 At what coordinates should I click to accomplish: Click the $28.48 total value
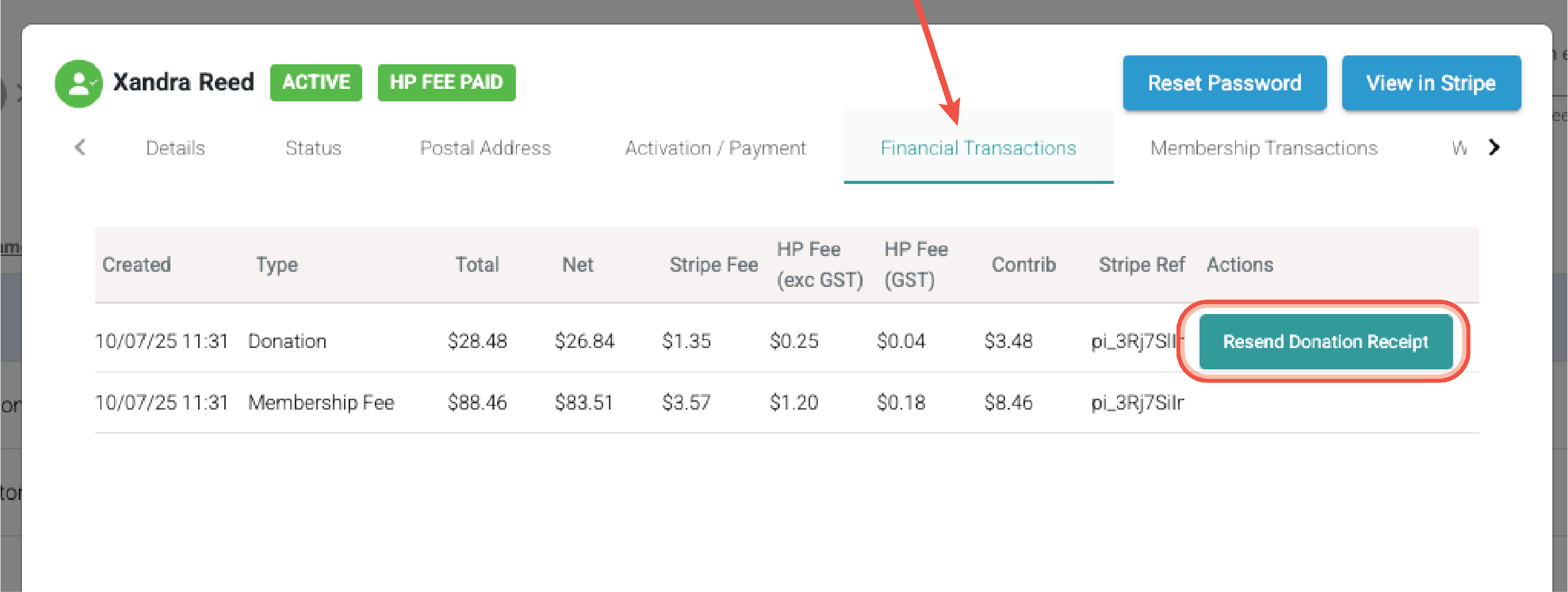[x=477, y=341]
